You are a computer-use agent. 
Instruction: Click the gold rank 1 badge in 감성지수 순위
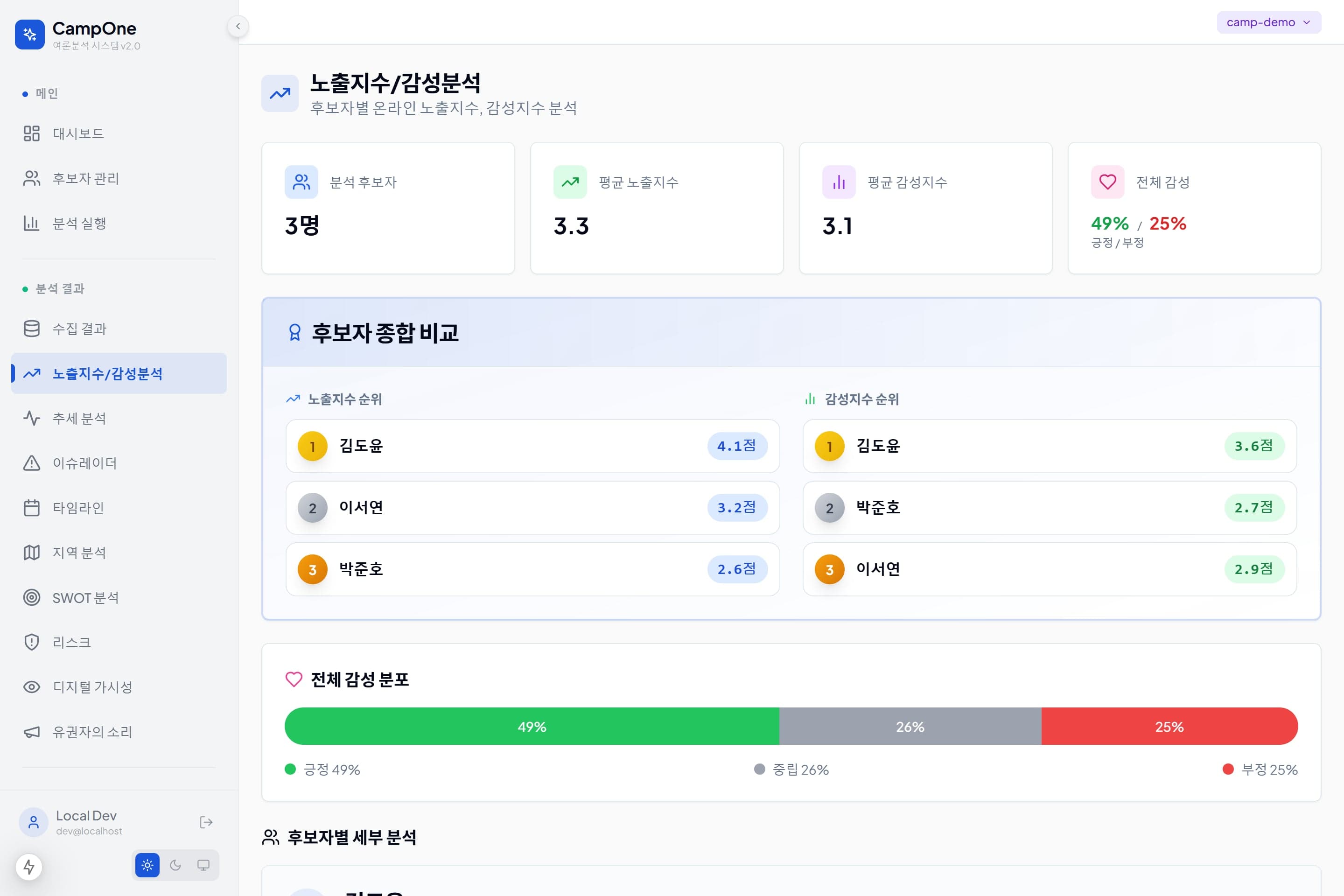(830, 446)
